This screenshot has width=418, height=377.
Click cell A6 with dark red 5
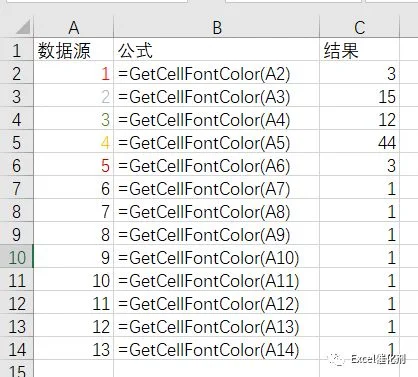pyautogui.click(x=74, y=164)
